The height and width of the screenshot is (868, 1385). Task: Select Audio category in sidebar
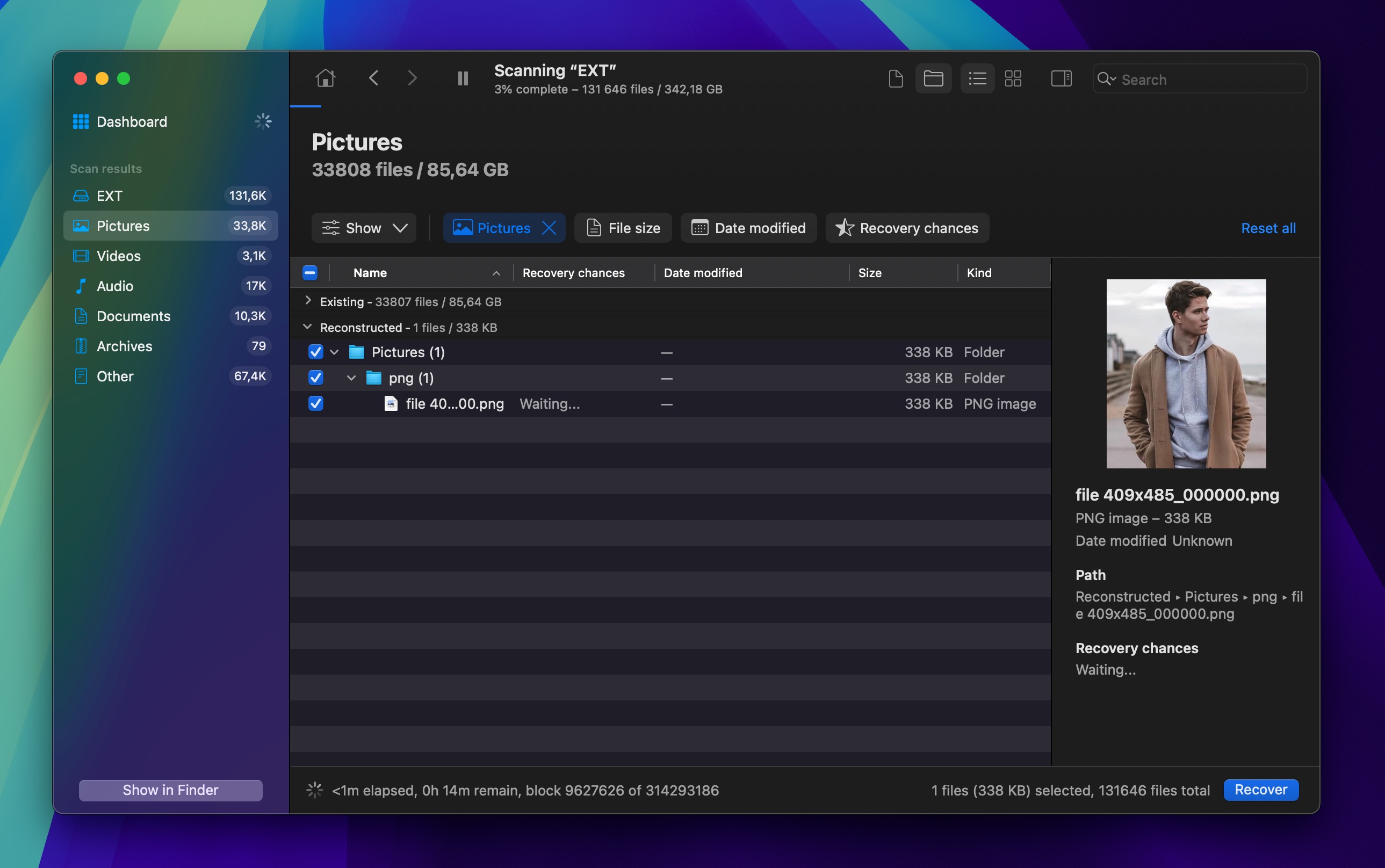coord(170,286)
